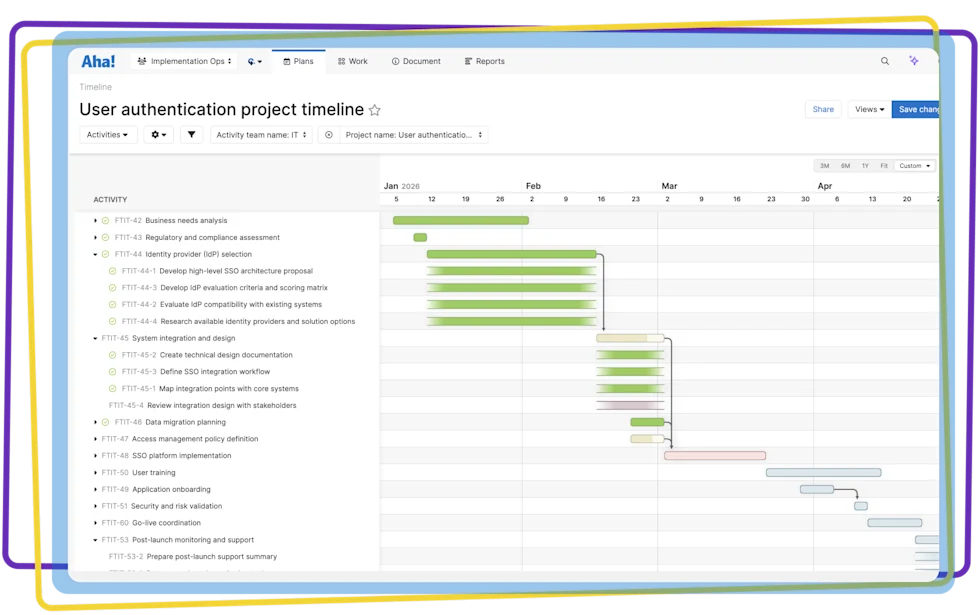Click the status icon next to FTIT-46 Data migration planning

(106, 422)
